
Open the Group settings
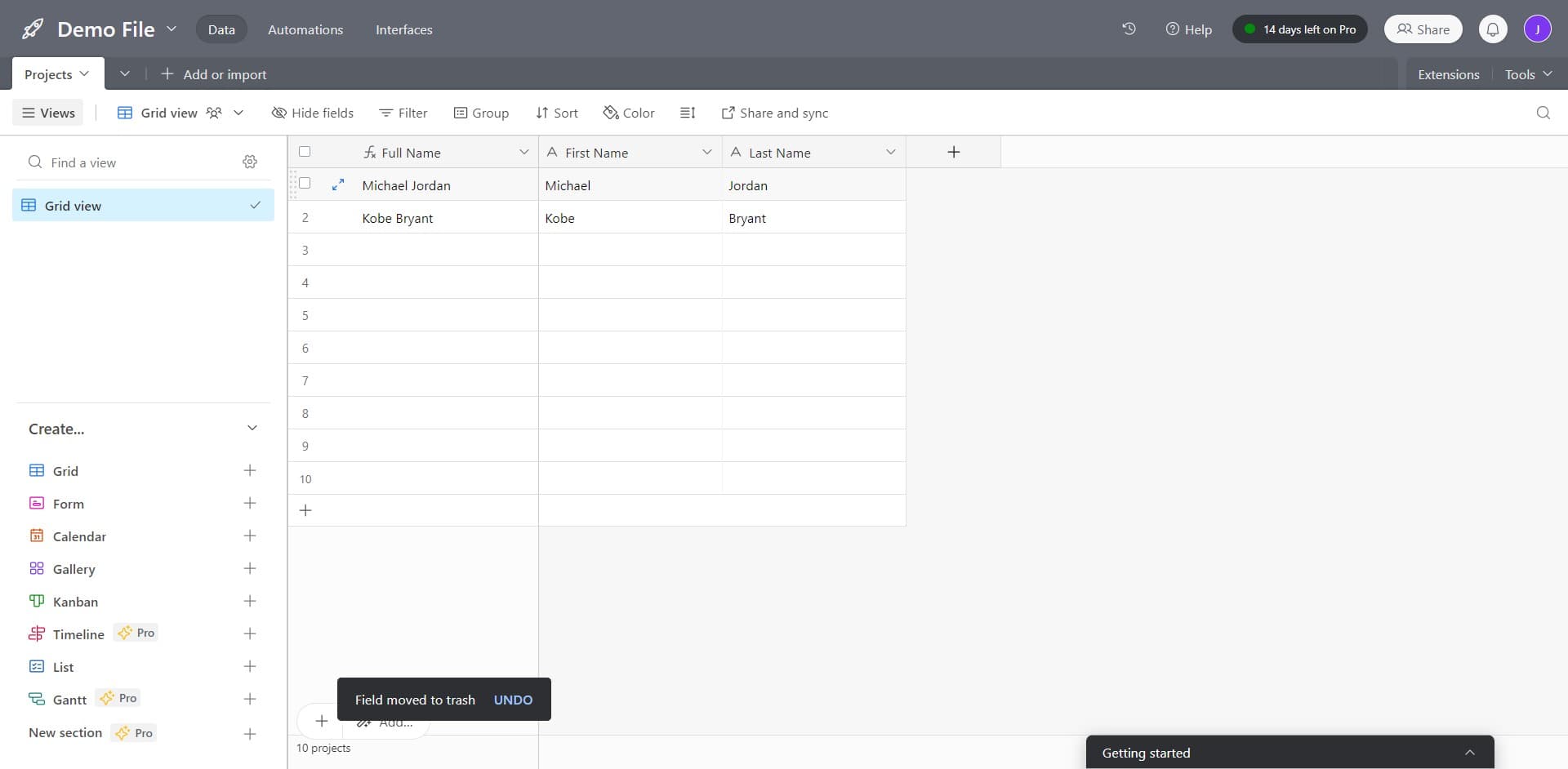pos(481,113)
